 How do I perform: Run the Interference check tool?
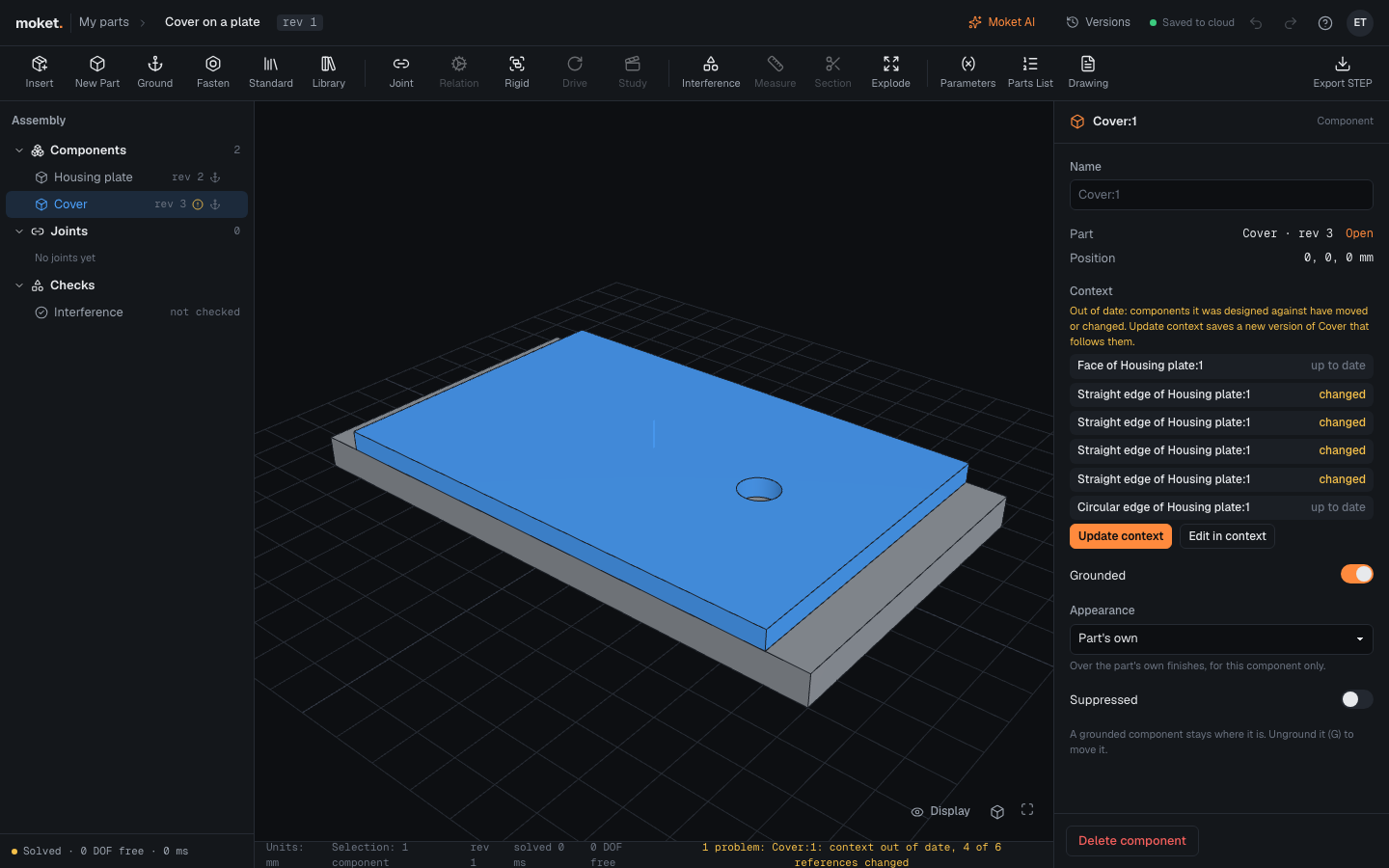[x=711, y=72]
